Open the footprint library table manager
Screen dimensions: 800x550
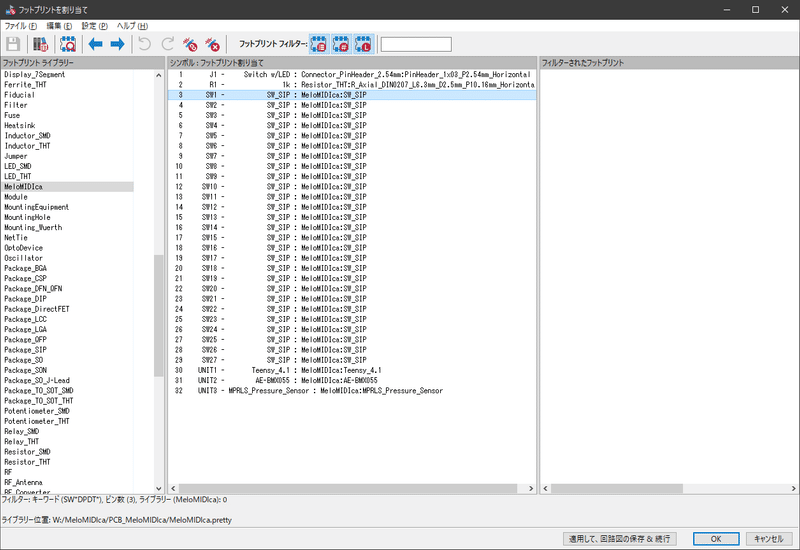click(40, 44)
